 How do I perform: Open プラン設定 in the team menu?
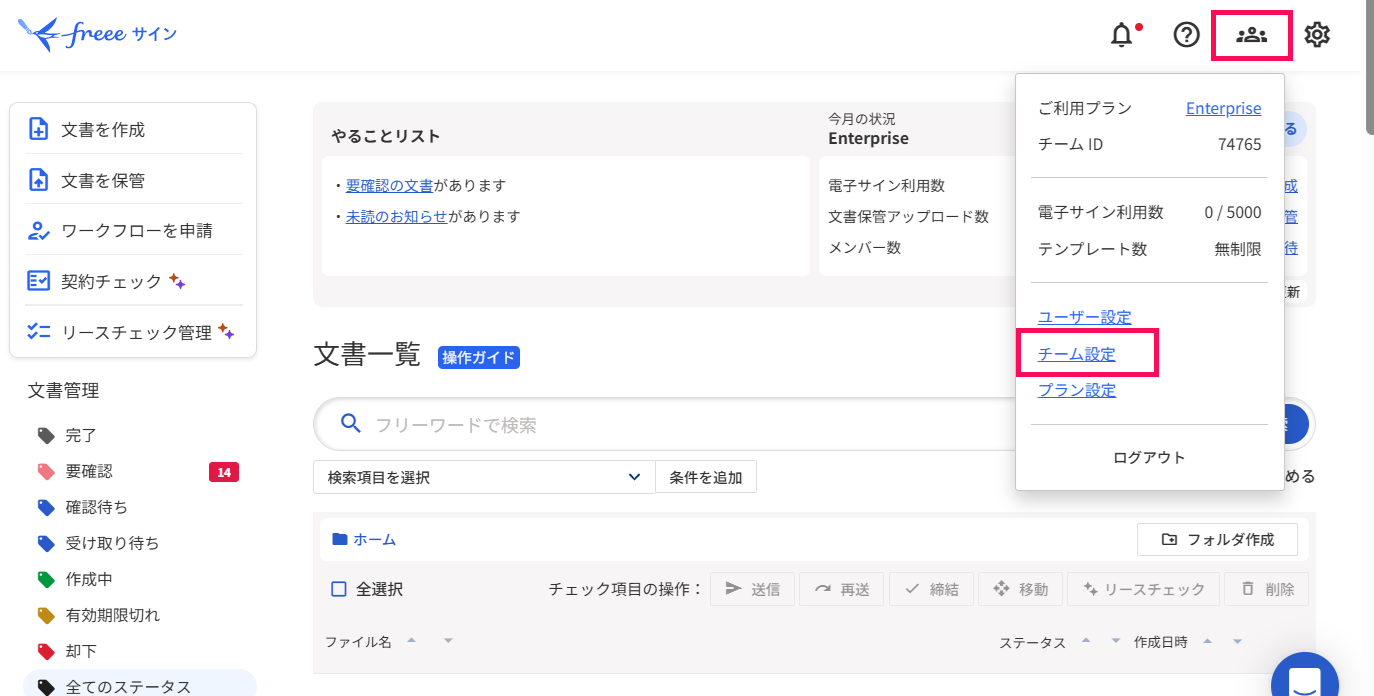1077,390
